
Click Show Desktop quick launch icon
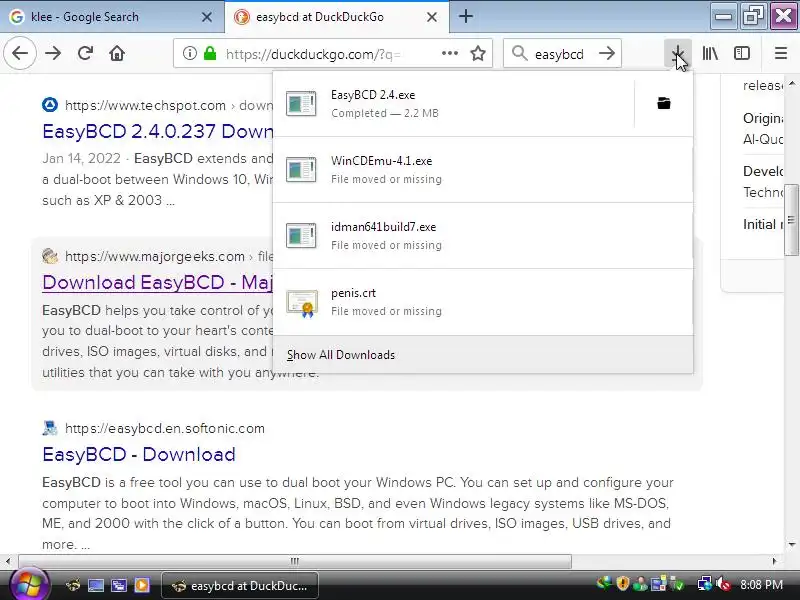pyautogui.click(x=96, y=585)
